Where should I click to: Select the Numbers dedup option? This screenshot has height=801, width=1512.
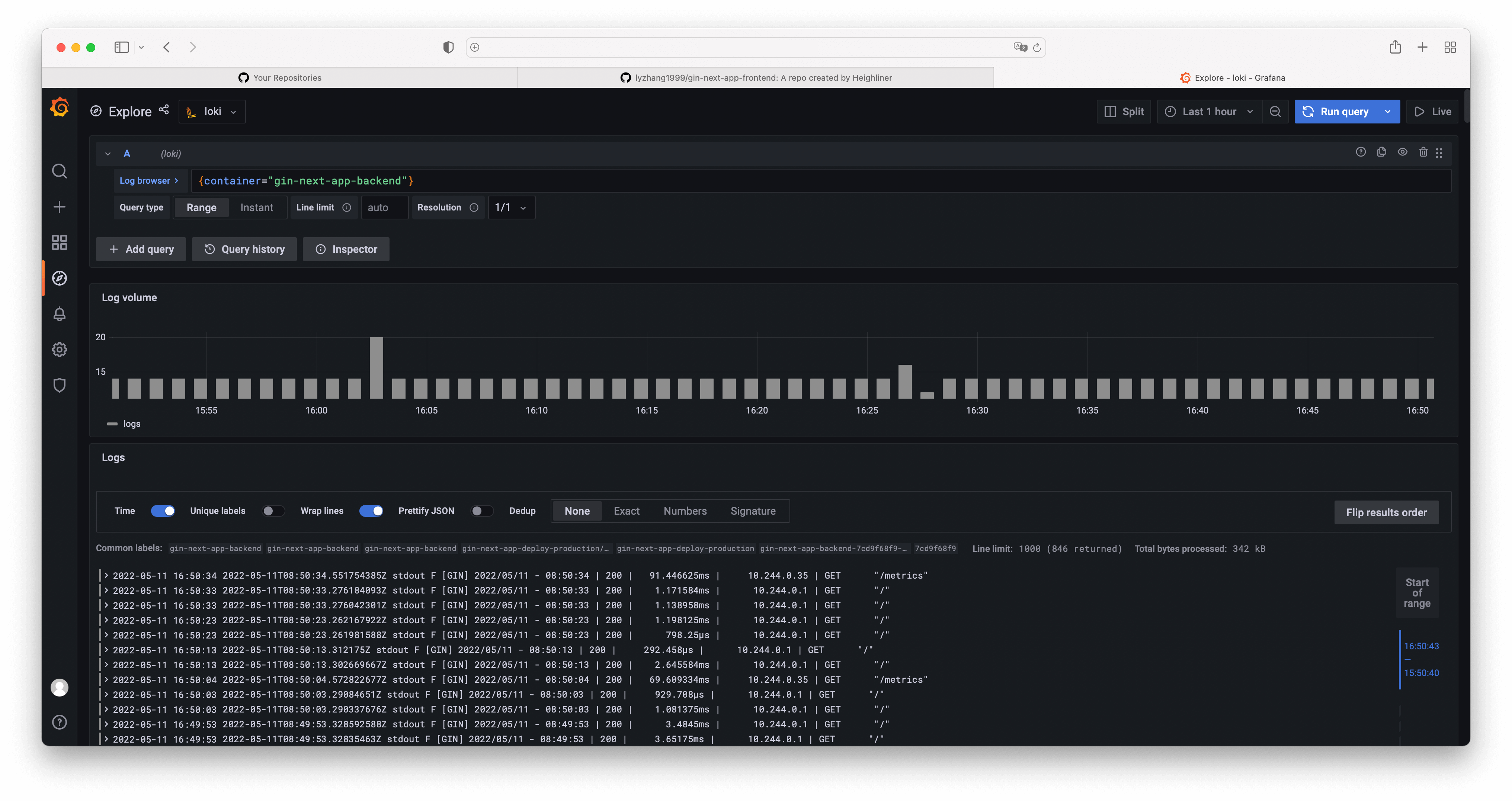[x=685, y=511]
